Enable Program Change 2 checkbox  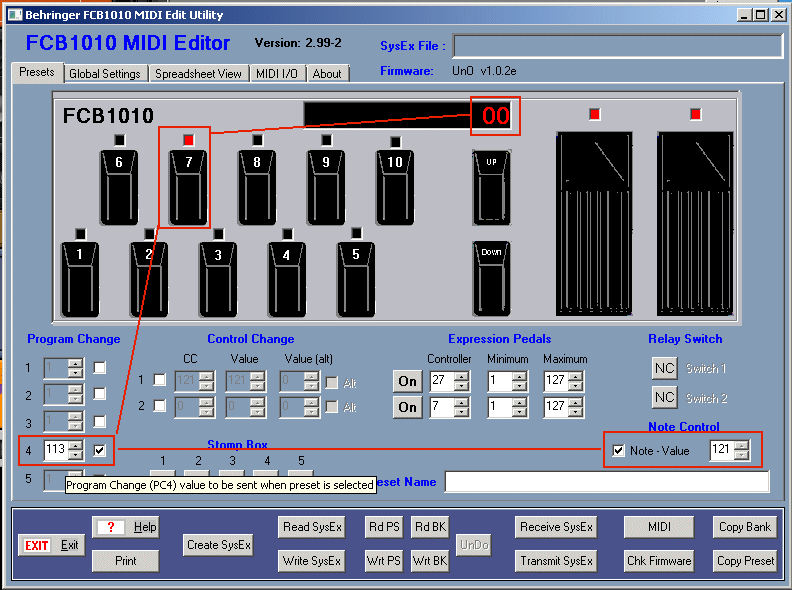click(x=100, y=394)
